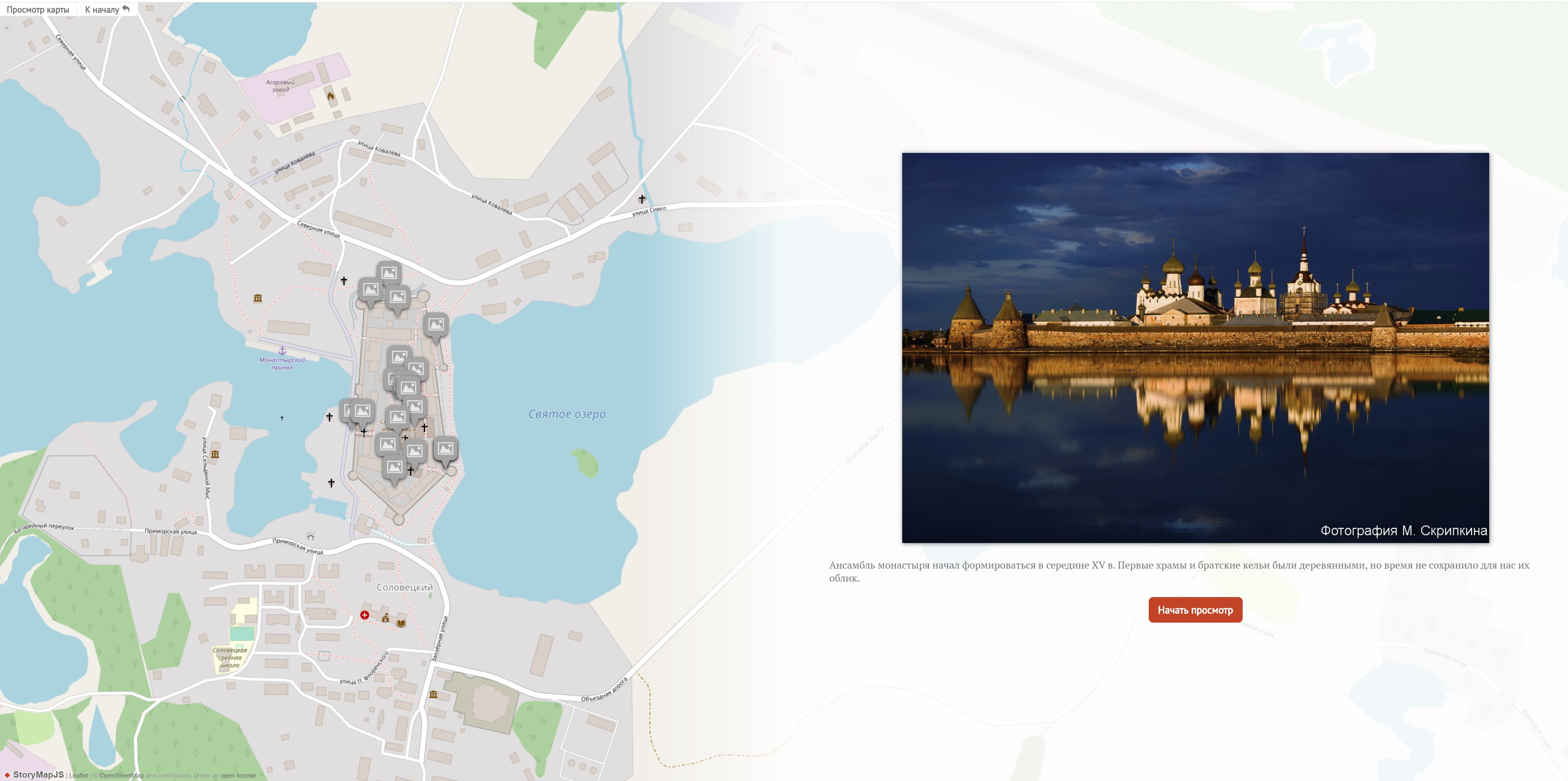Click the 'Соловецкая средняя школа' label
1568x781 pixels.
[x=229, y=657]
